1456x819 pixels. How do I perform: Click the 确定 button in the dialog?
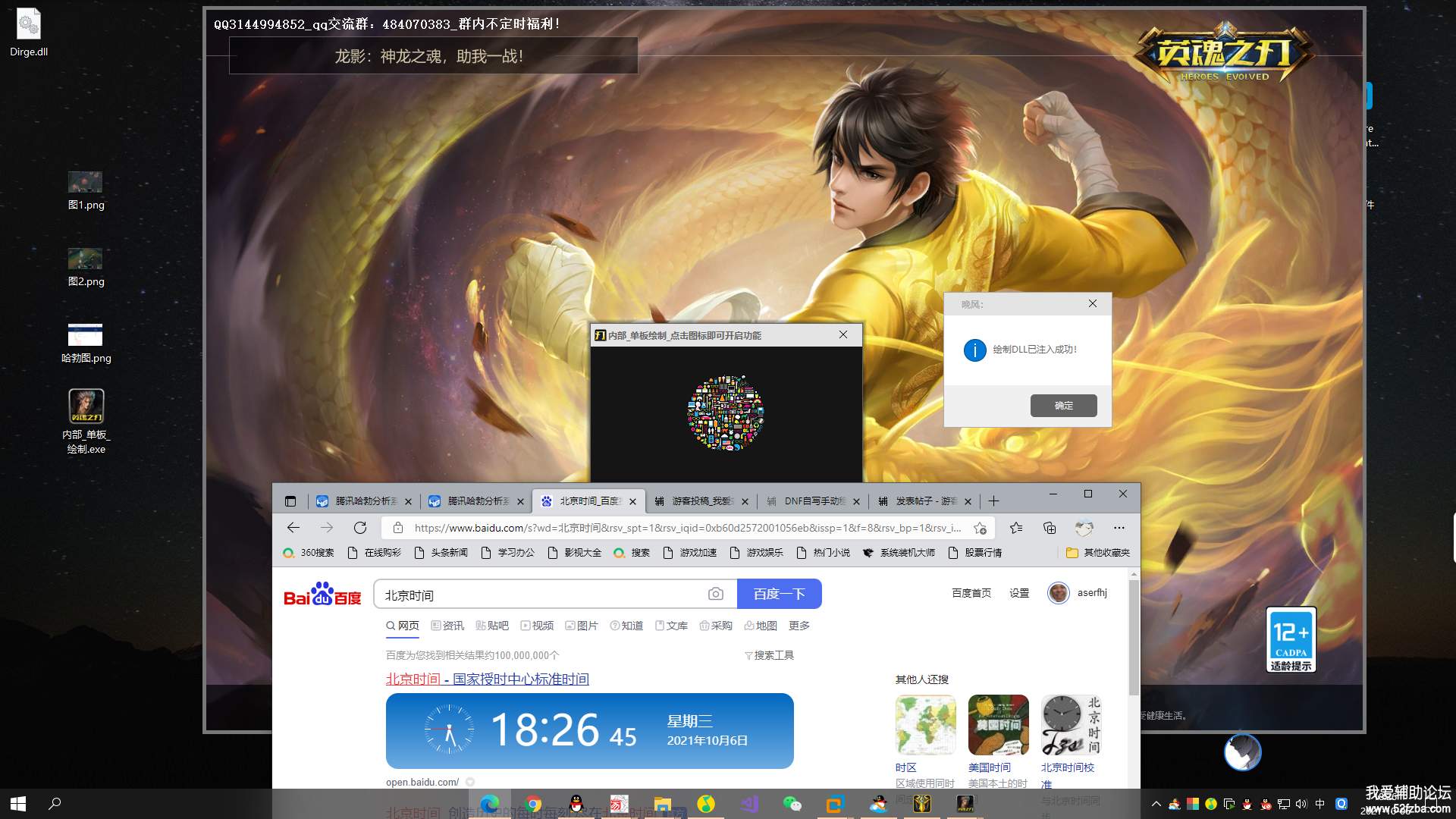click(1063, 406)
